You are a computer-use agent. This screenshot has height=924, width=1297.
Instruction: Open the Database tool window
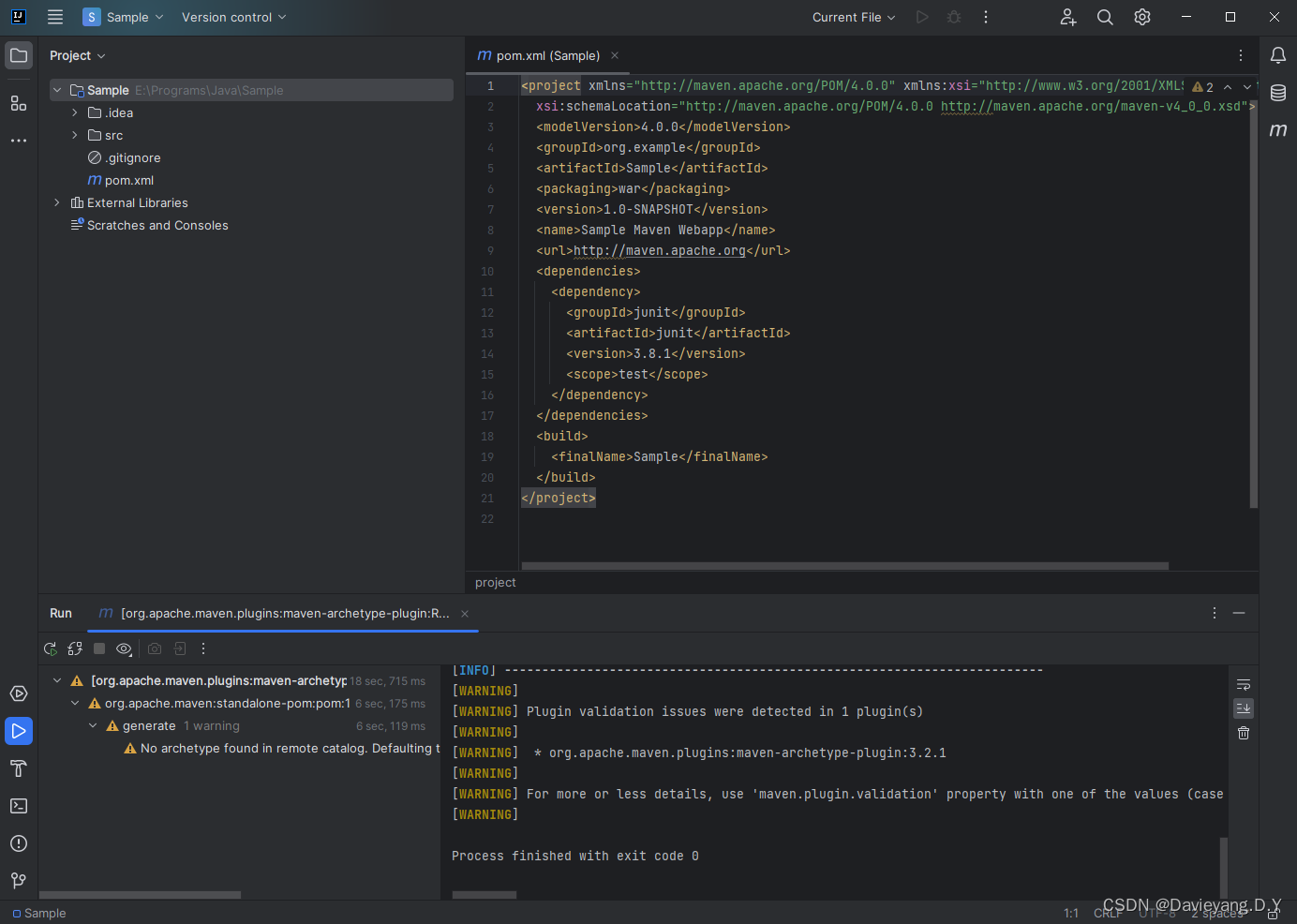click(x=1278, y=93)
